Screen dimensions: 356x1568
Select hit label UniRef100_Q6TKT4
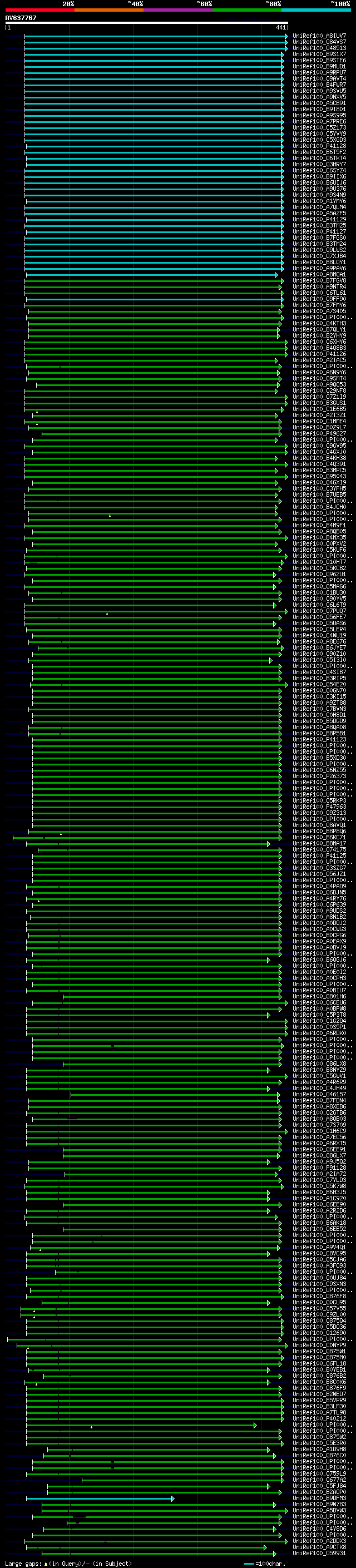[319, 159]
